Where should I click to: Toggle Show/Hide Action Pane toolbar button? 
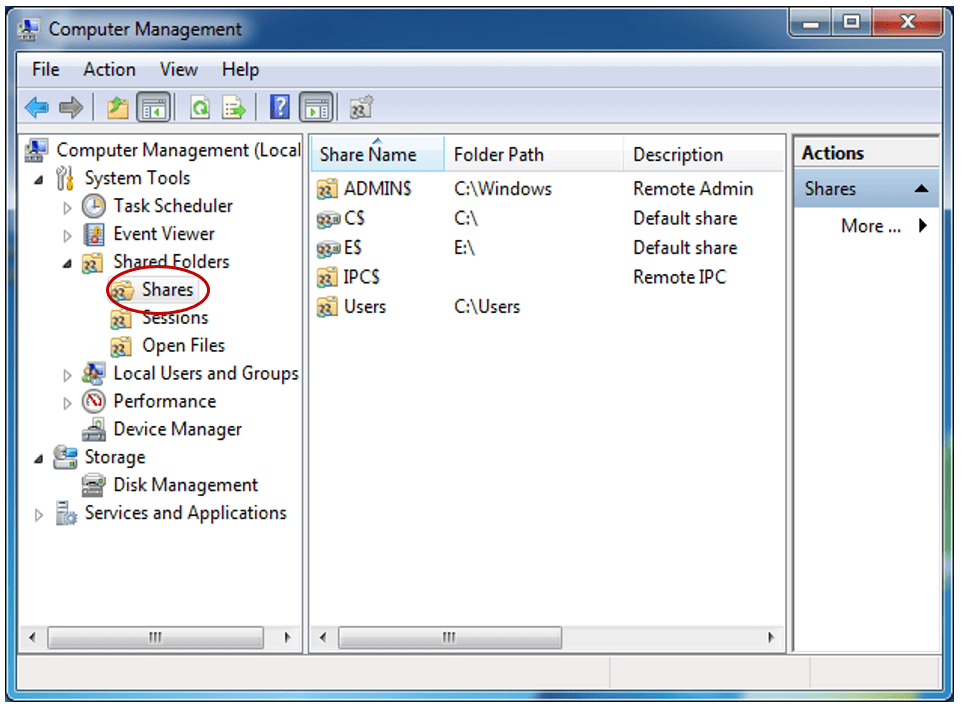[x=317, y=108]
